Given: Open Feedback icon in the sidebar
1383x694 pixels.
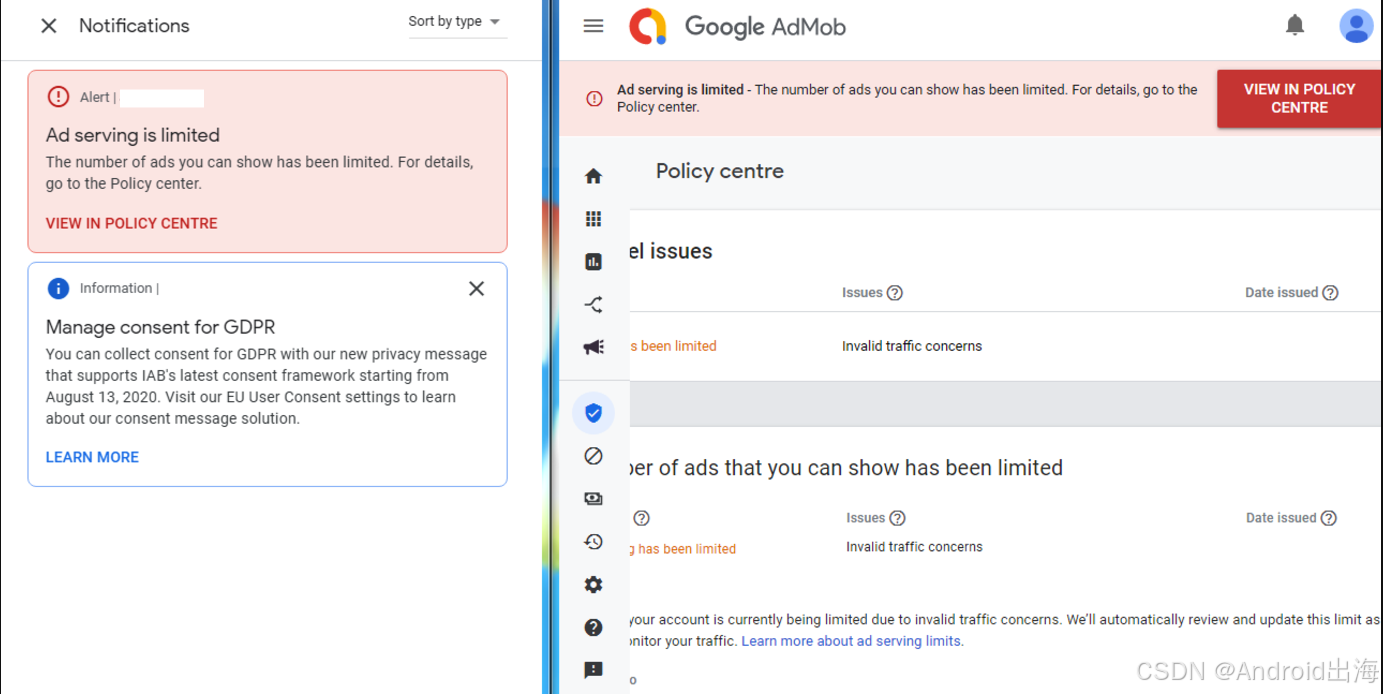Looking at the screenshot, I should [x=593, y=670].
